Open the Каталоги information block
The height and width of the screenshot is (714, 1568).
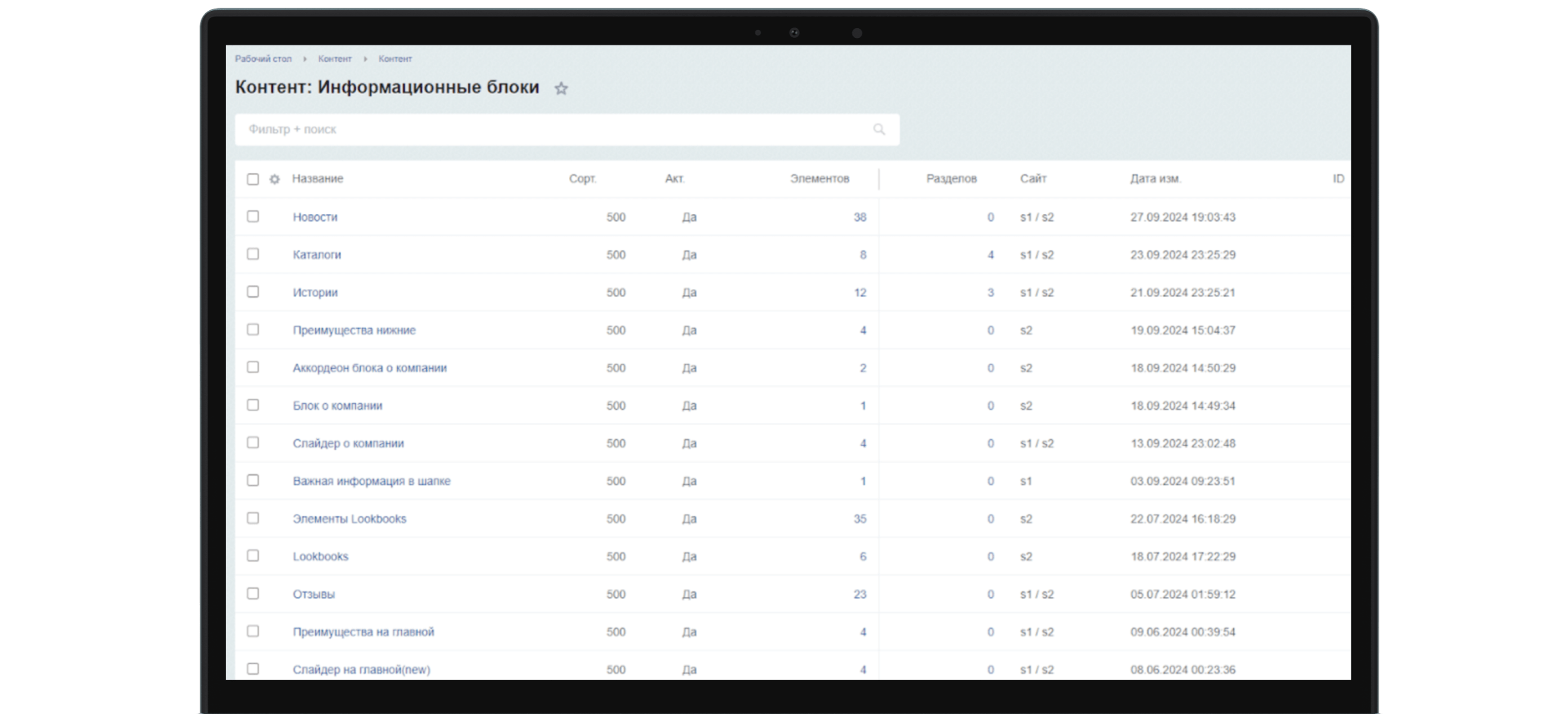click(x=317, y=255)
